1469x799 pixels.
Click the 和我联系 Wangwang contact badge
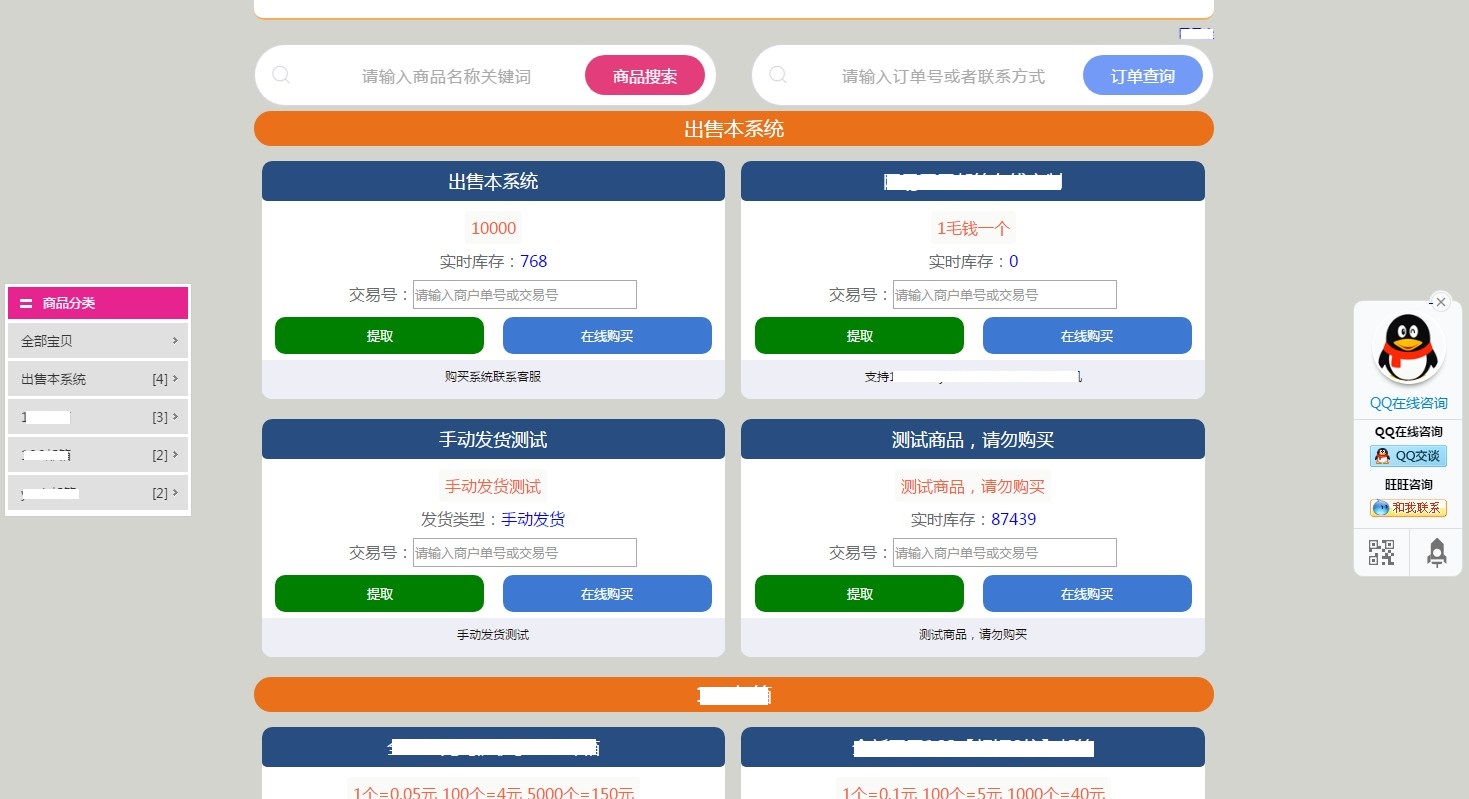click(x=1408, y=508)
